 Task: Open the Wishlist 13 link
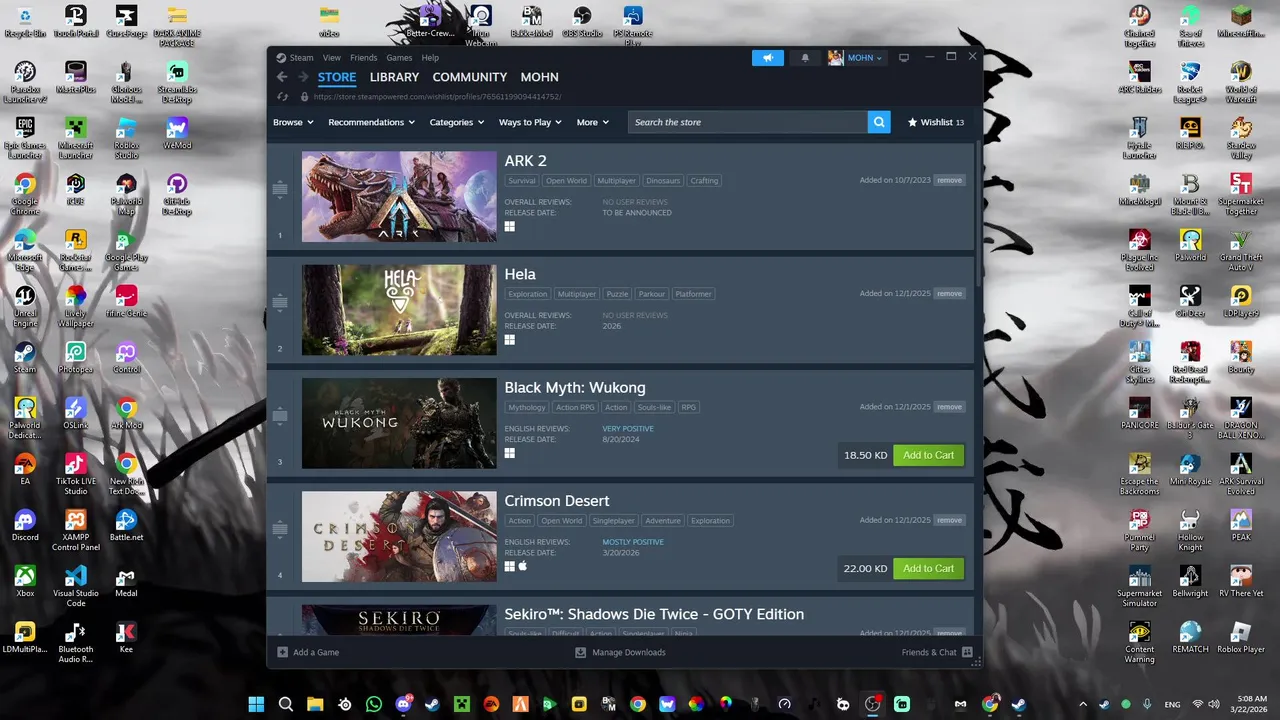pyautogui.click(x=936, y=122)
